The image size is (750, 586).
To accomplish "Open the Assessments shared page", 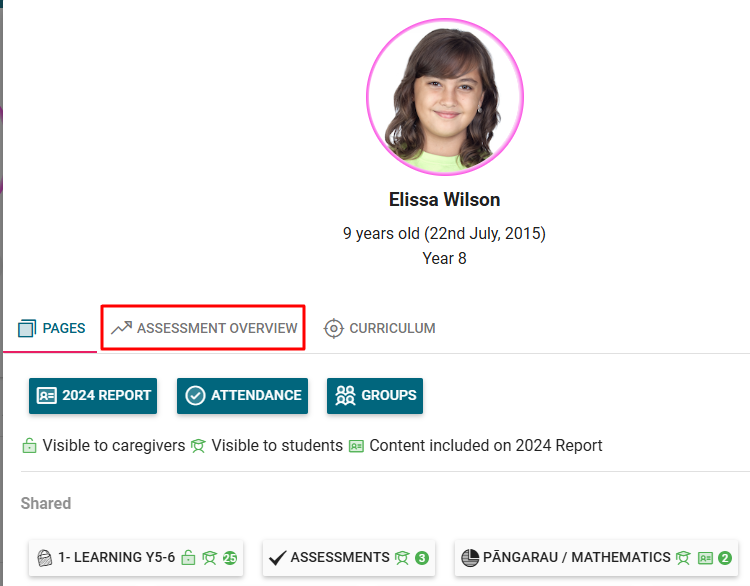I will click(x=339, y=558).
